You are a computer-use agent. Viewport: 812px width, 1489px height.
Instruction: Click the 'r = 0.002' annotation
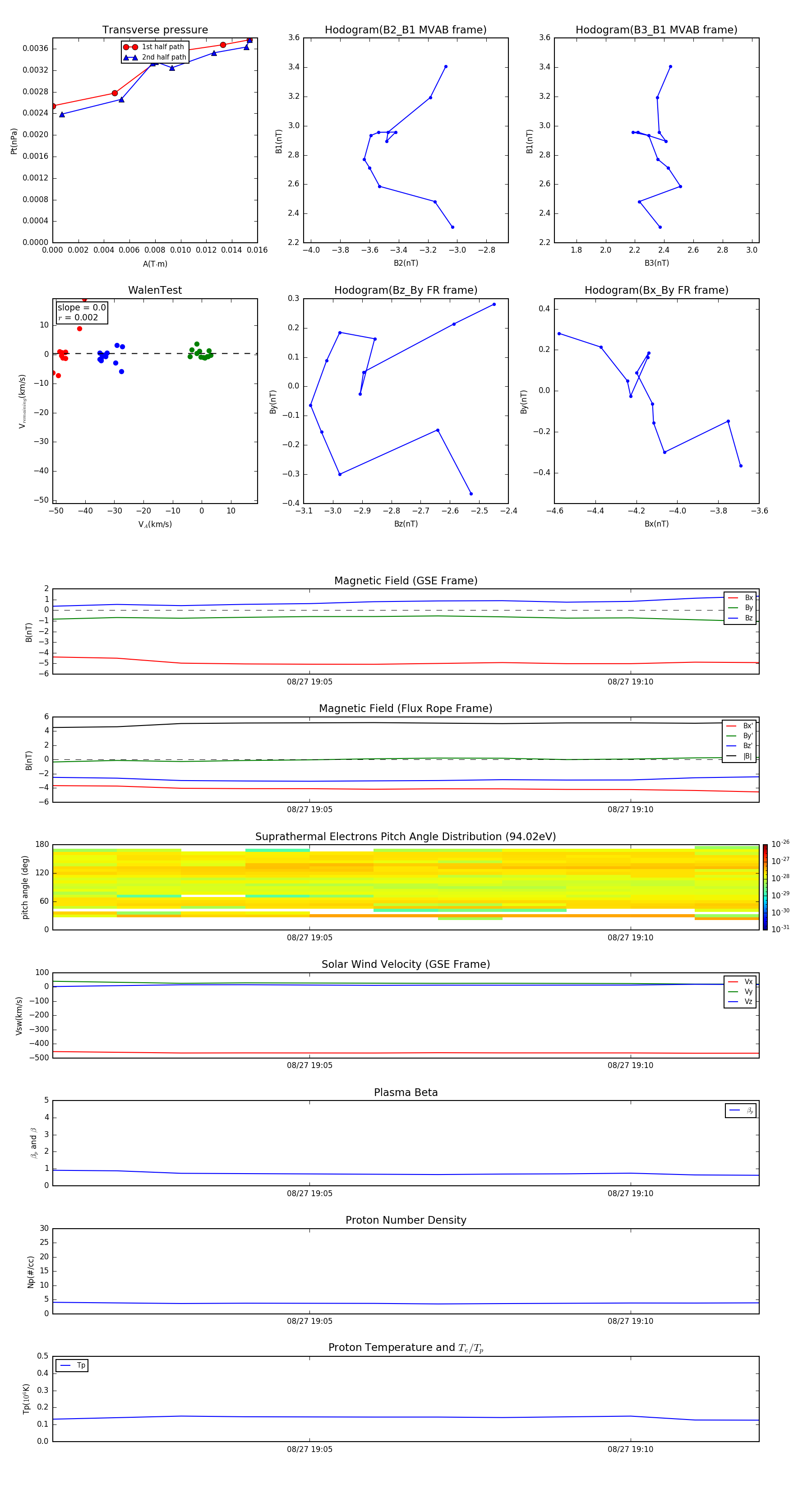(78, 317)
